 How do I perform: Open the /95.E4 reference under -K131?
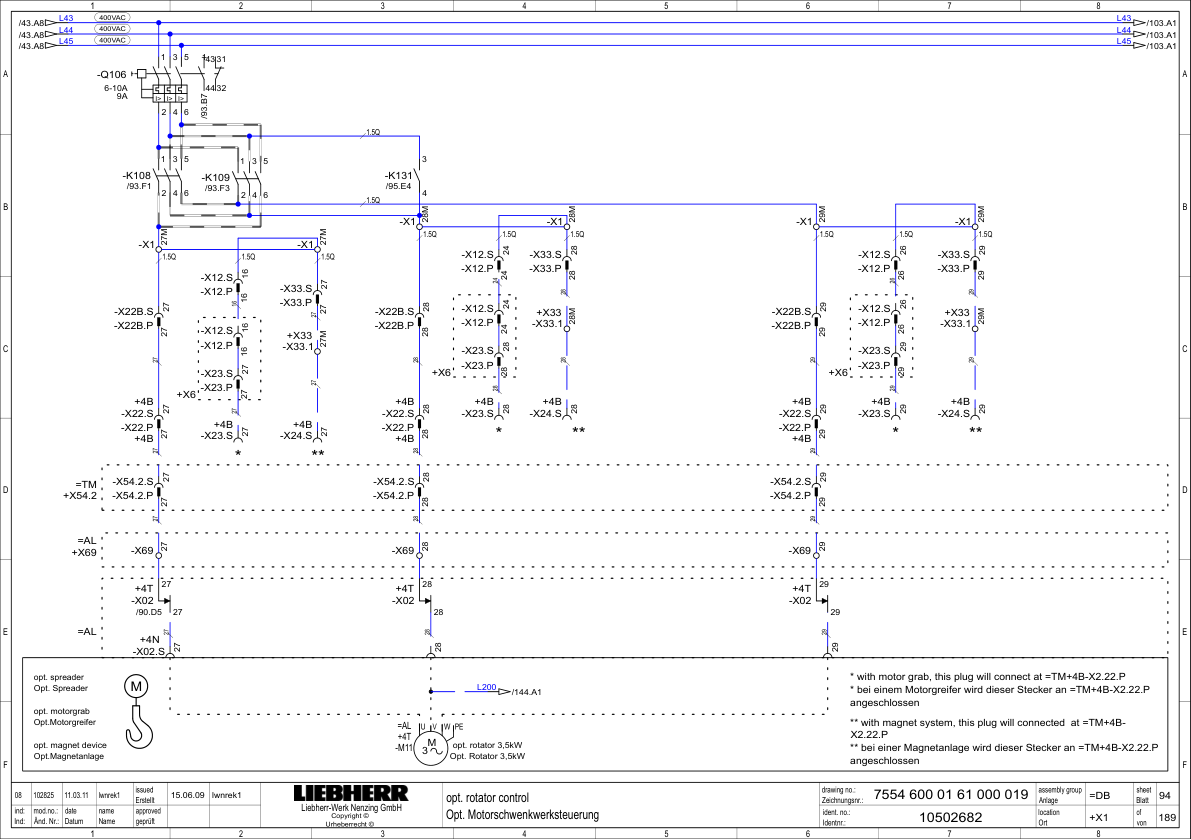[x=398, y=186]
